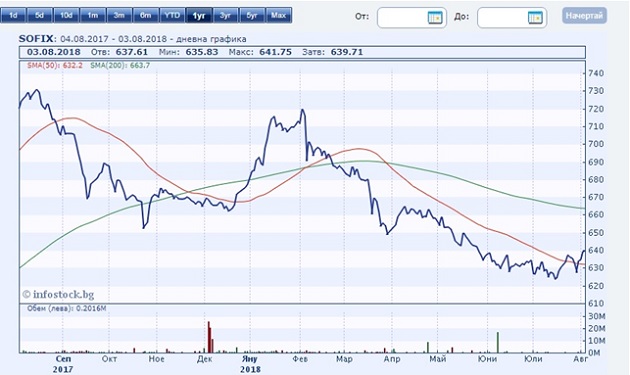The width and height of the screenshot is (630, 375).
Task: Click the 30M volume axis label
Action: (597, 316)
